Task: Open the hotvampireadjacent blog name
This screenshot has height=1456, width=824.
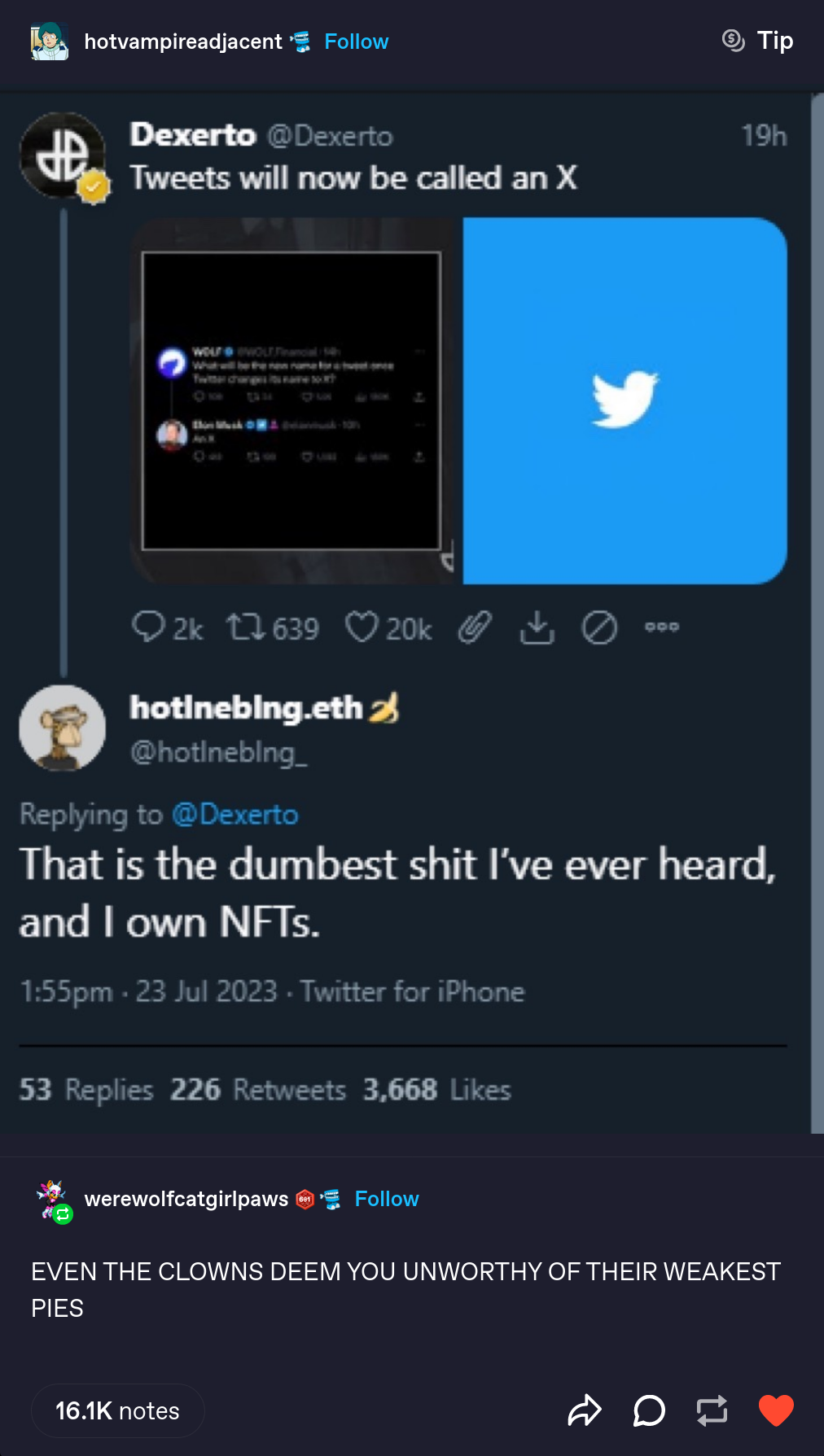Action: [x=182, y=42]
